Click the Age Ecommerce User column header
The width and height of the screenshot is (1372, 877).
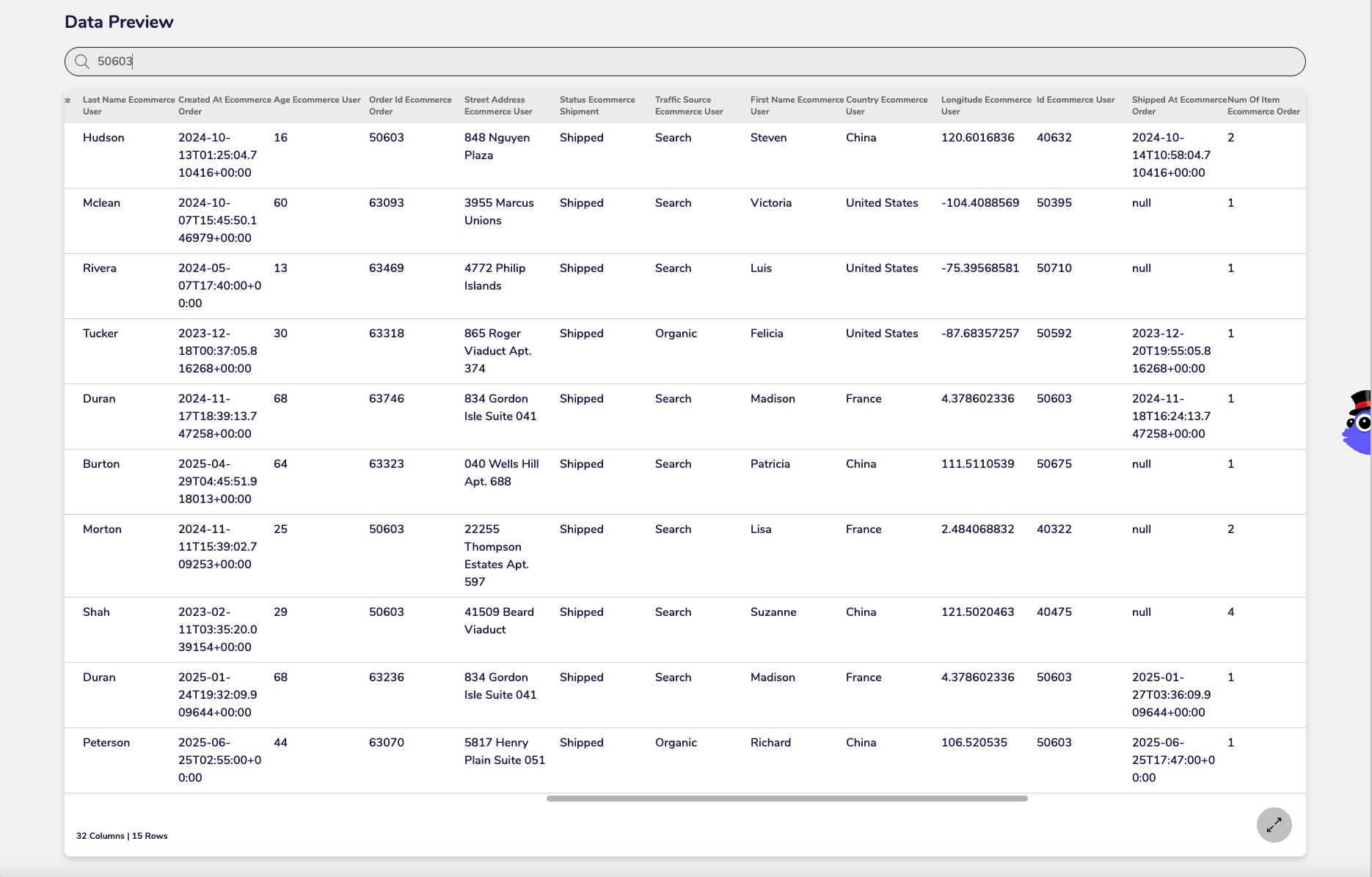pyautogui.click(x=317, y=100)
